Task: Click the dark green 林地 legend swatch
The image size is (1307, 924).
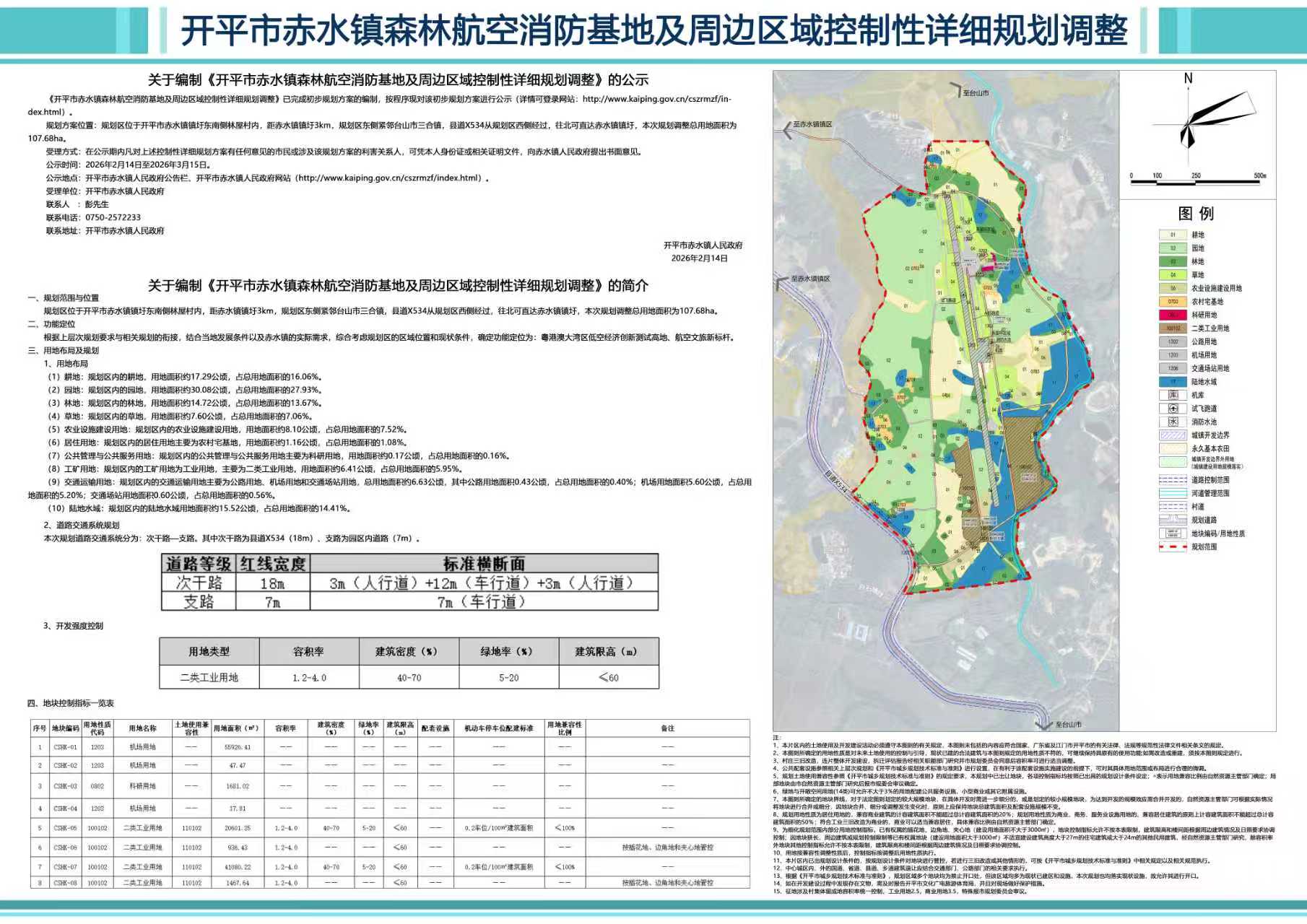Action: pos(1173,261)
